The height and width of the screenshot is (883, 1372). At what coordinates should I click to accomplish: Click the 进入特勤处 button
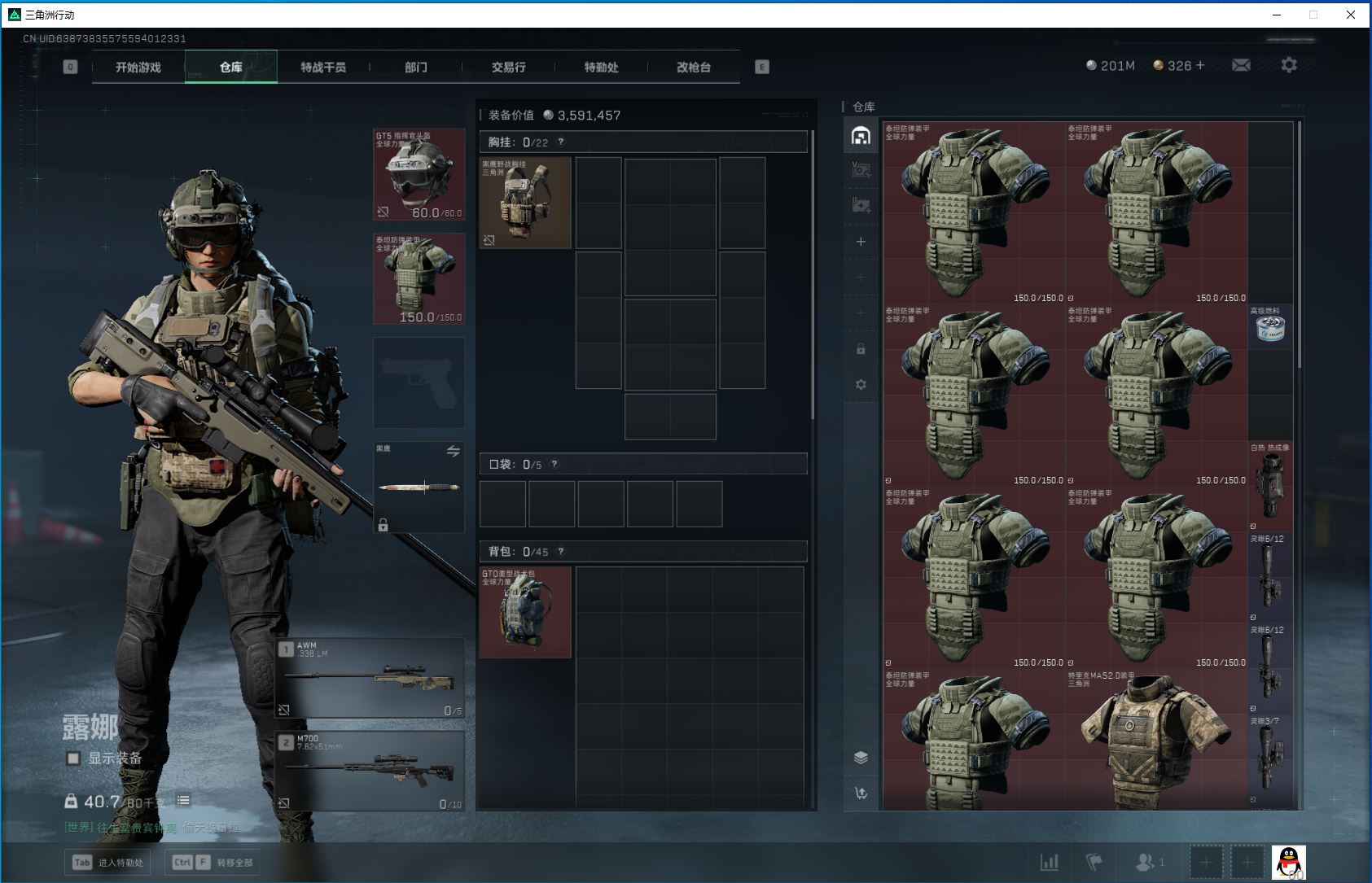[x=108, y=863]
